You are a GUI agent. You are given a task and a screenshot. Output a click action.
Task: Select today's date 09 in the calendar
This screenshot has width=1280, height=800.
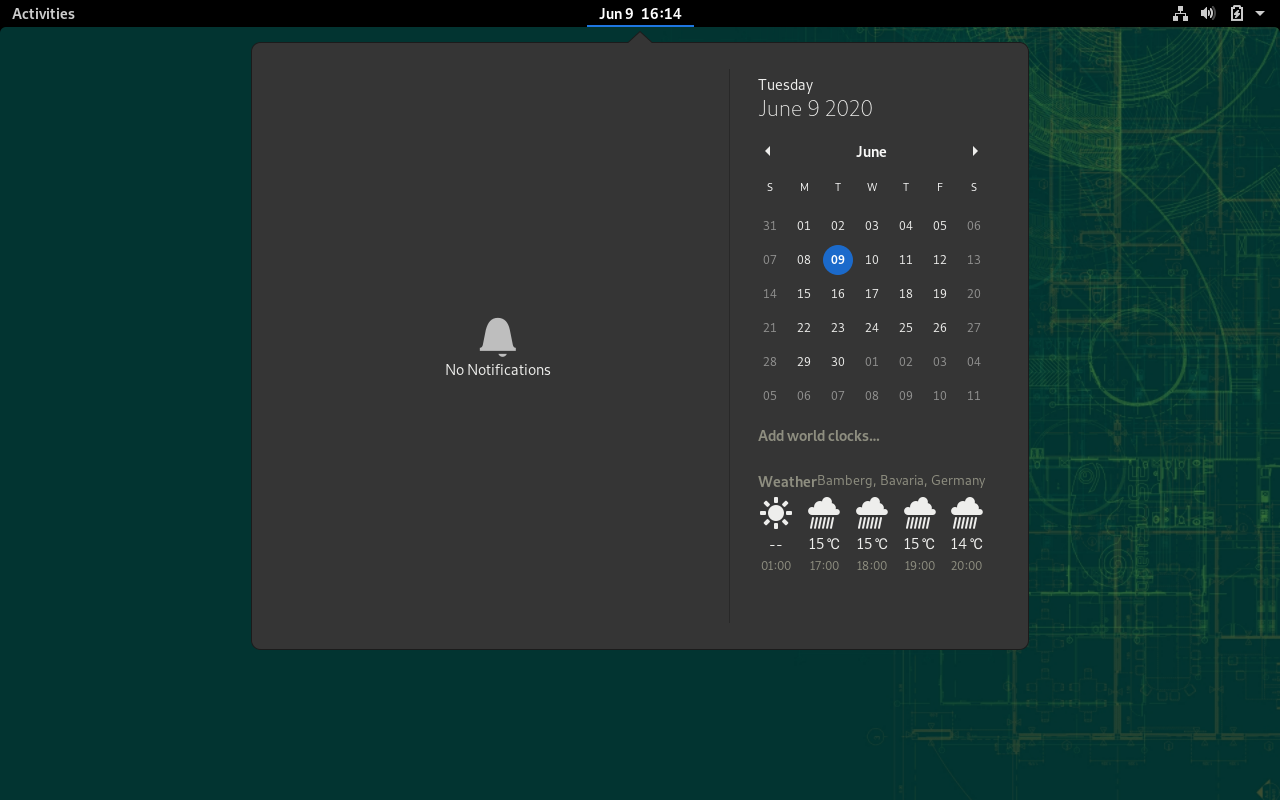coord(838,260)
